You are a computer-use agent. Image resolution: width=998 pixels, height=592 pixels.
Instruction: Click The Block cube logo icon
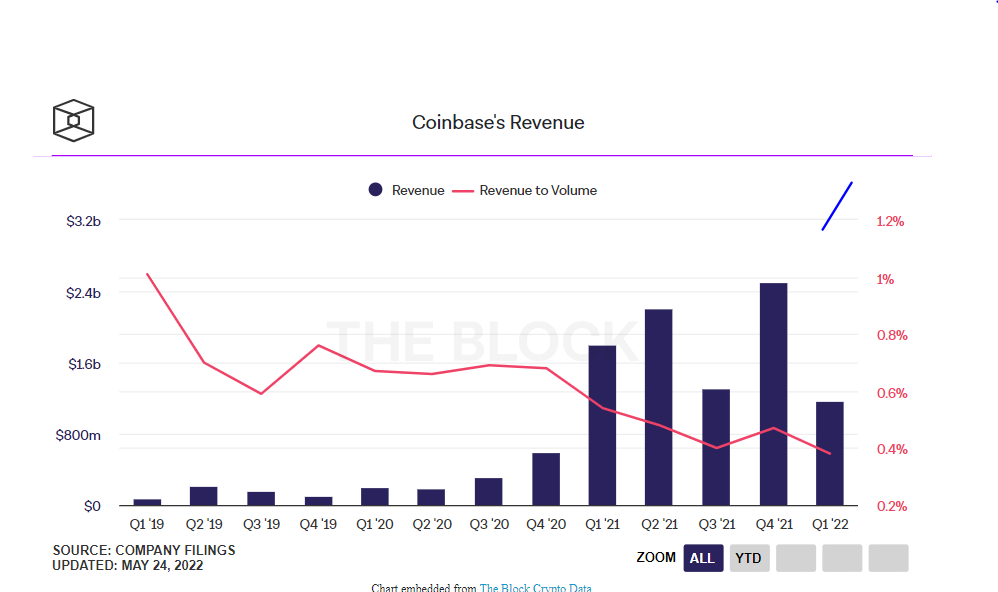(73, 120)
